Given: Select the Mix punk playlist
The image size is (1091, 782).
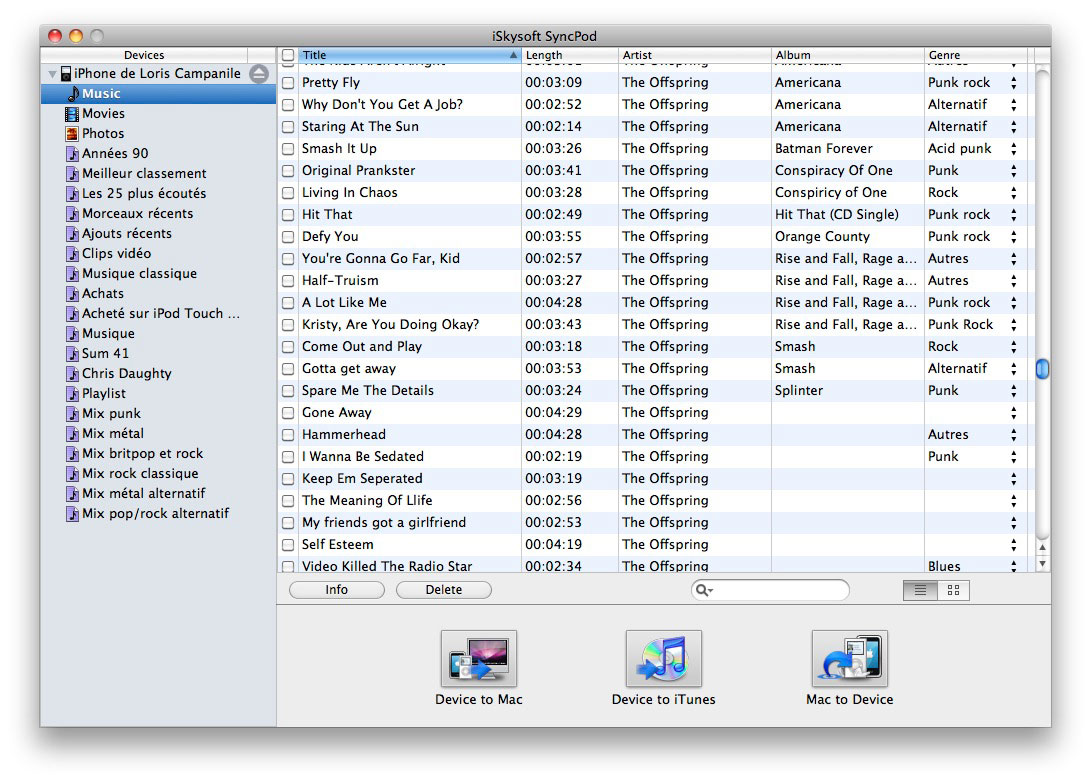Looking at the screenshot, I should click(x=111, y=414).
